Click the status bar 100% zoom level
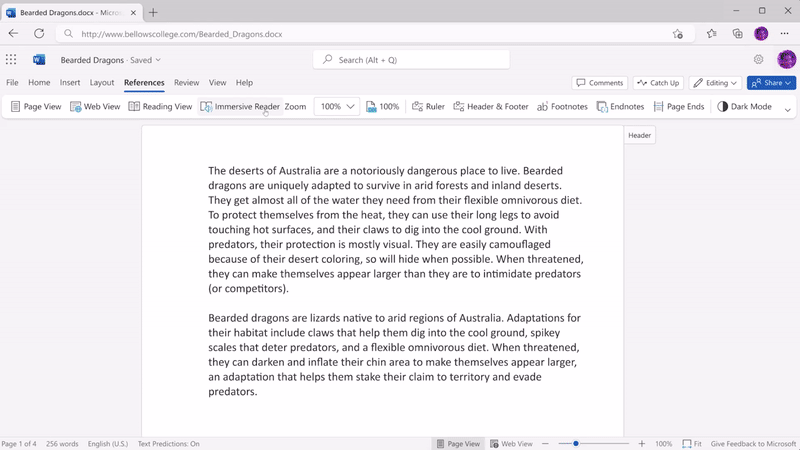The height and width of the screenshot is (450, 800). (x=663, y=444)
